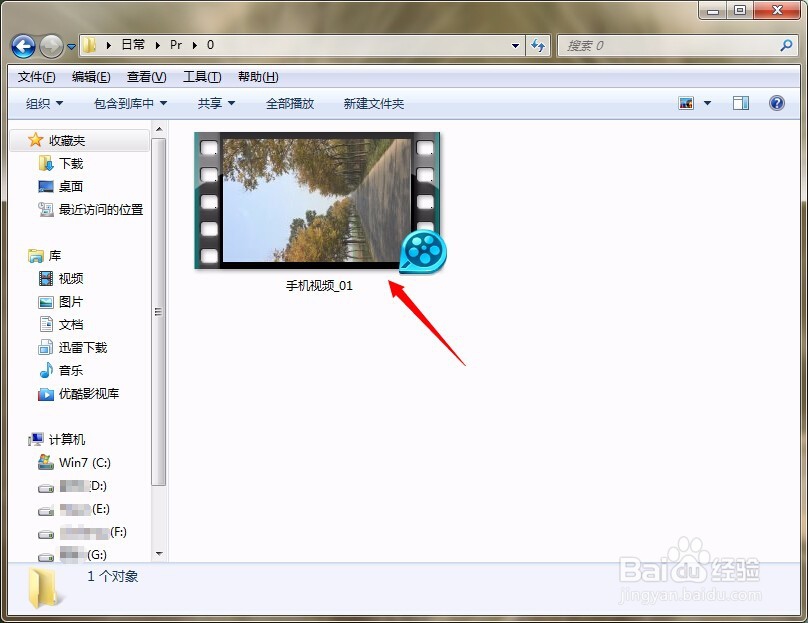Screen dimensions: 808x623
Task: Open the 包含到库中 dropdown
Action: 130,104
